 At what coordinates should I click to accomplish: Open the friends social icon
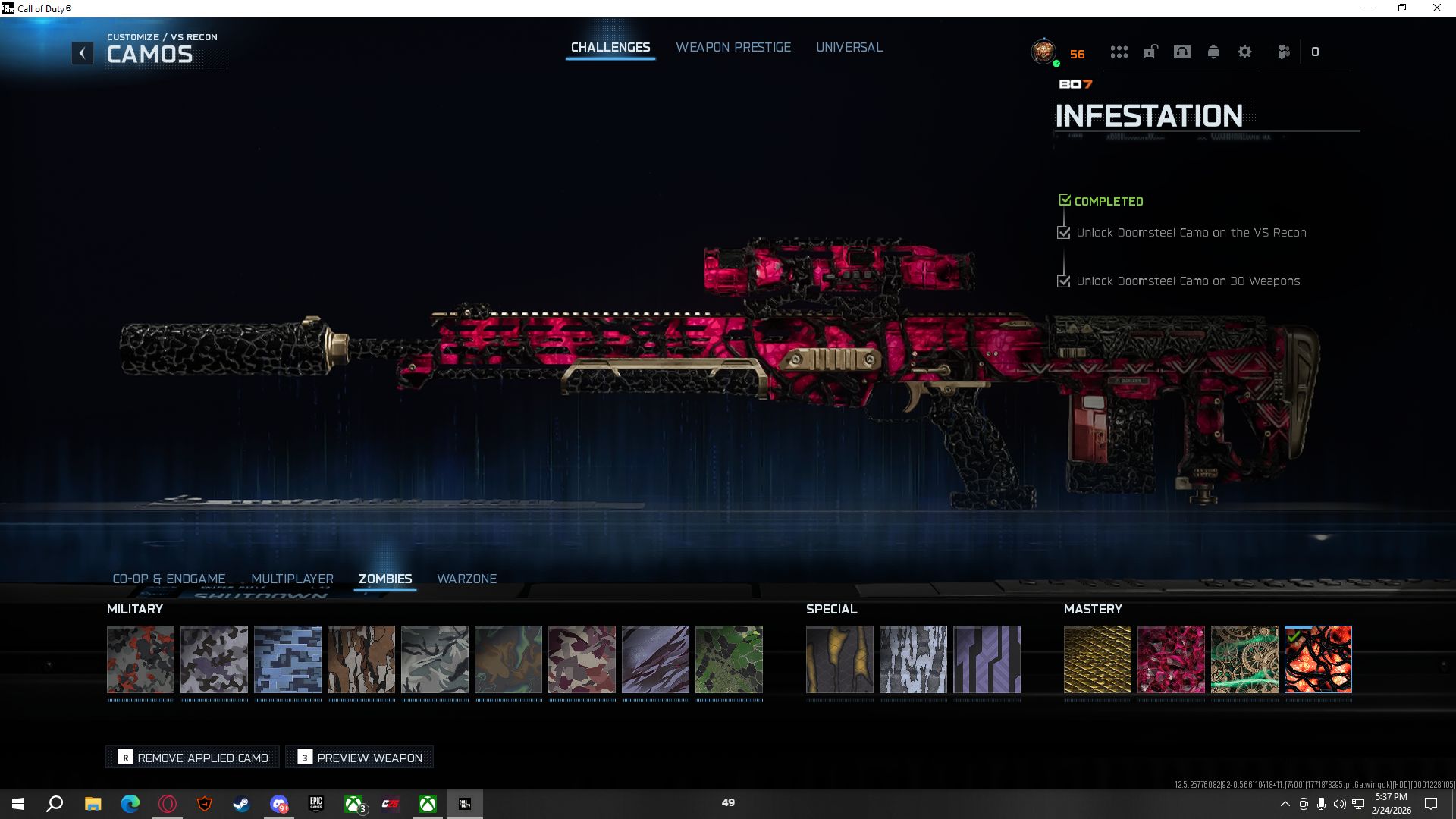[x=1283, y=52]
